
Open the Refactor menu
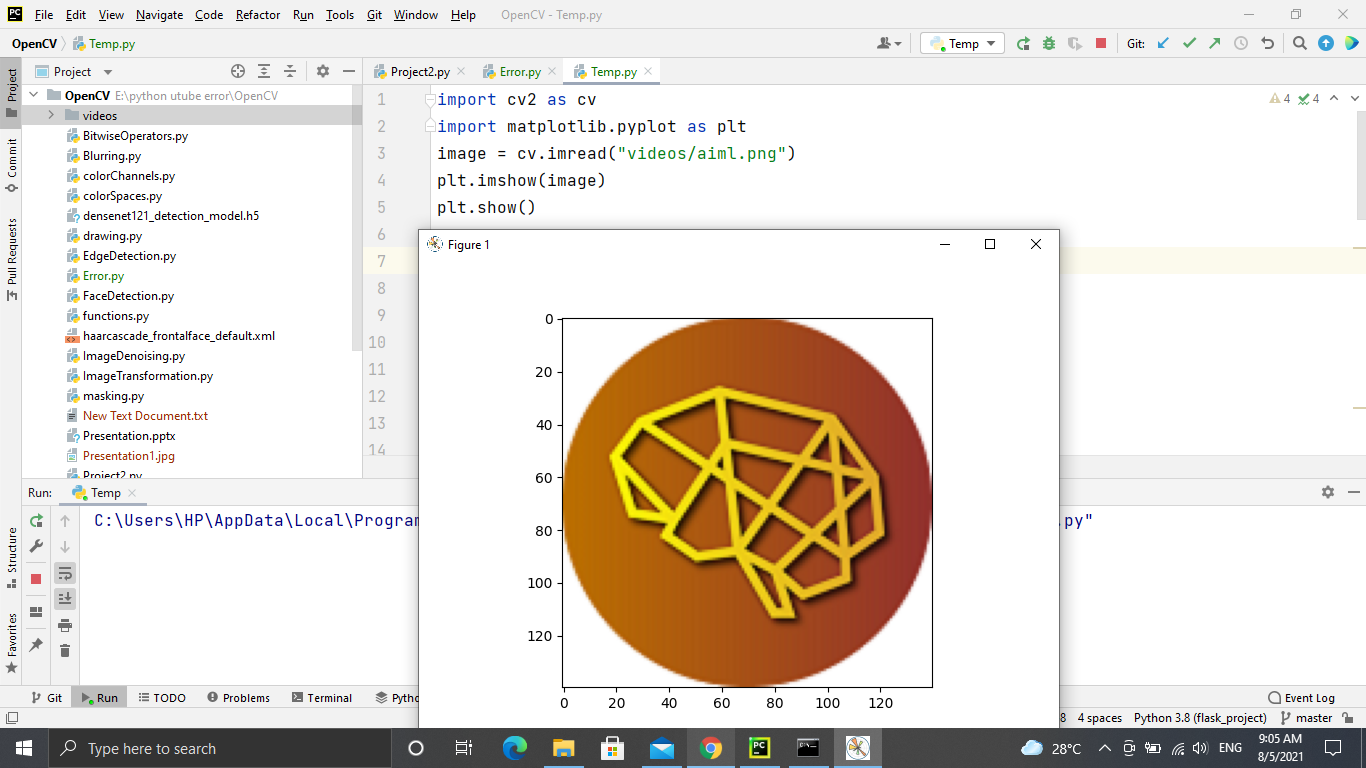click(x=257, y=15)
